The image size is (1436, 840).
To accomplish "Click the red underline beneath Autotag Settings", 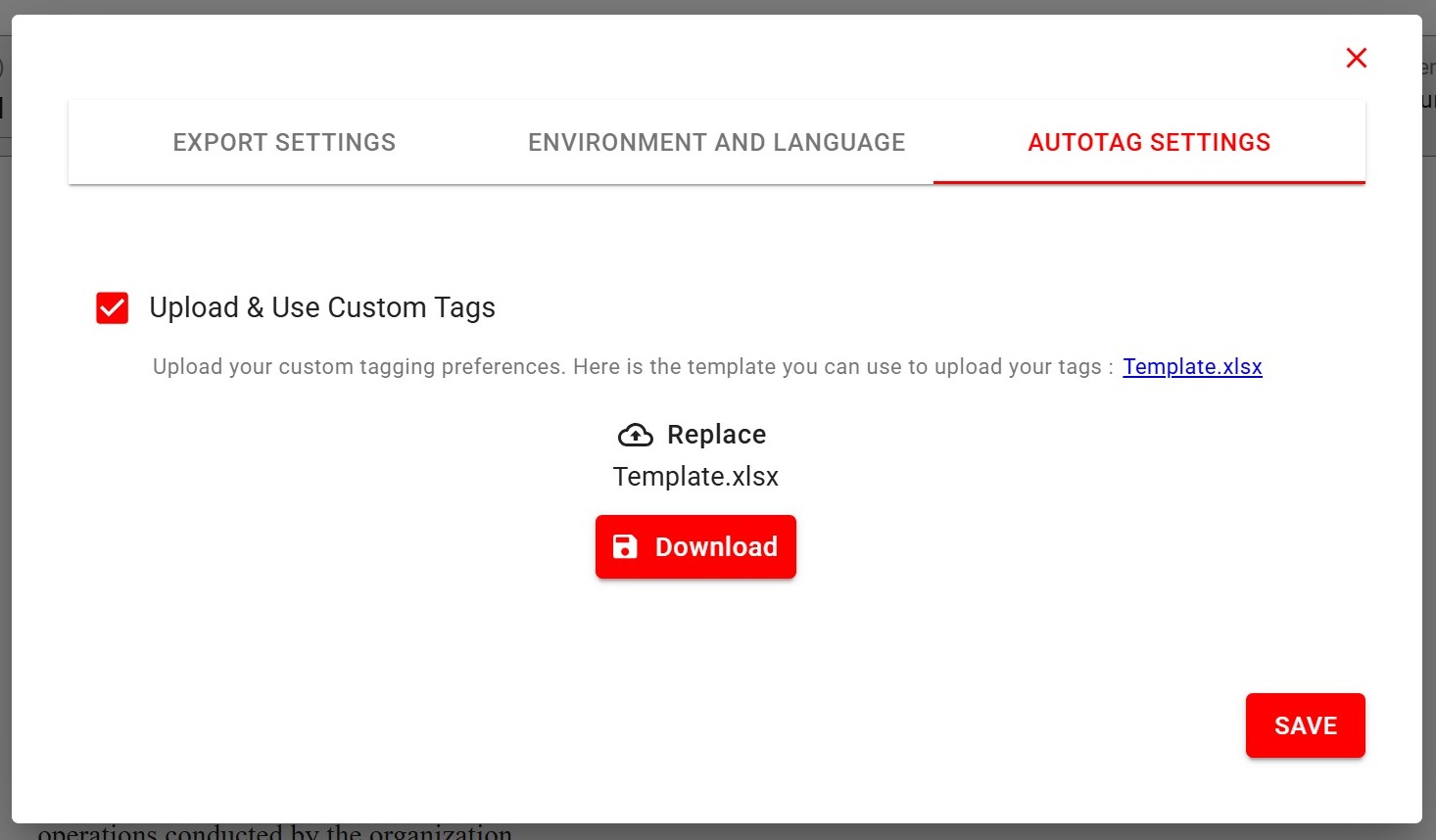I will pos(1148,182).
